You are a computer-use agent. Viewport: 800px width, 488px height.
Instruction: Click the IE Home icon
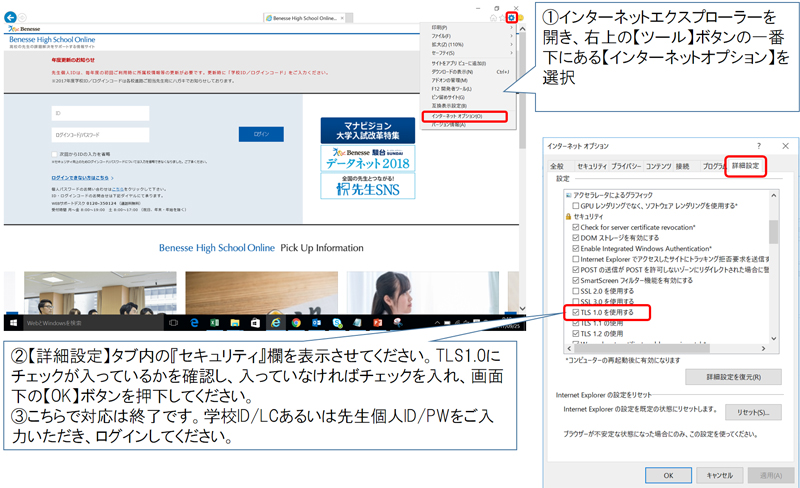click(493, 18)
